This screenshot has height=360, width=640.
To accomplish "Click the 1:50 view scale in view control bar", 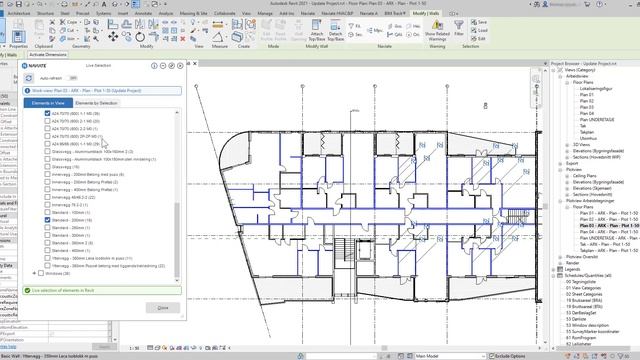I will [x=134, y=348].
